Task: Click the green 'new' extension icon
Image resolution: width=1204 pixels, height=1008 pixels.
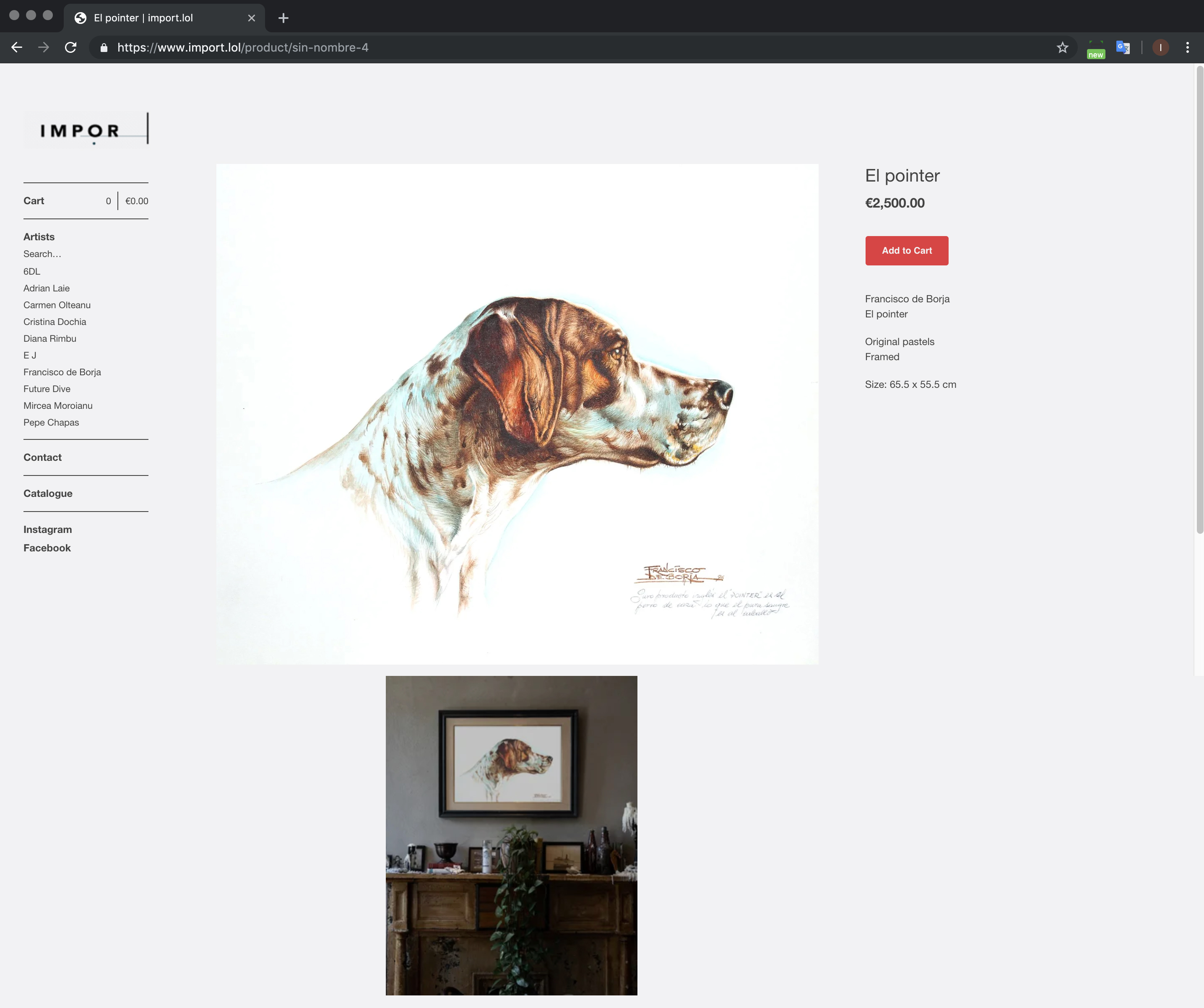Action: (1096, 49)
